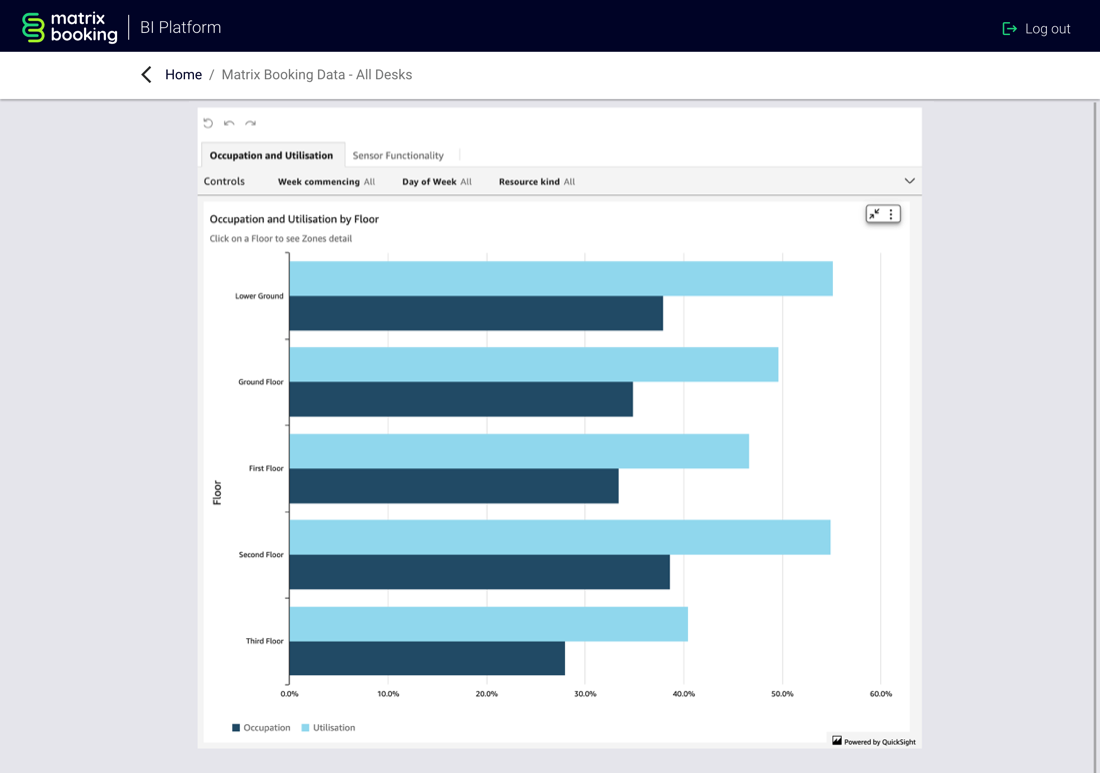Open the chart's three-dot options menu
The width and height of the screenshot is (1100, 773).
(891, 214)
